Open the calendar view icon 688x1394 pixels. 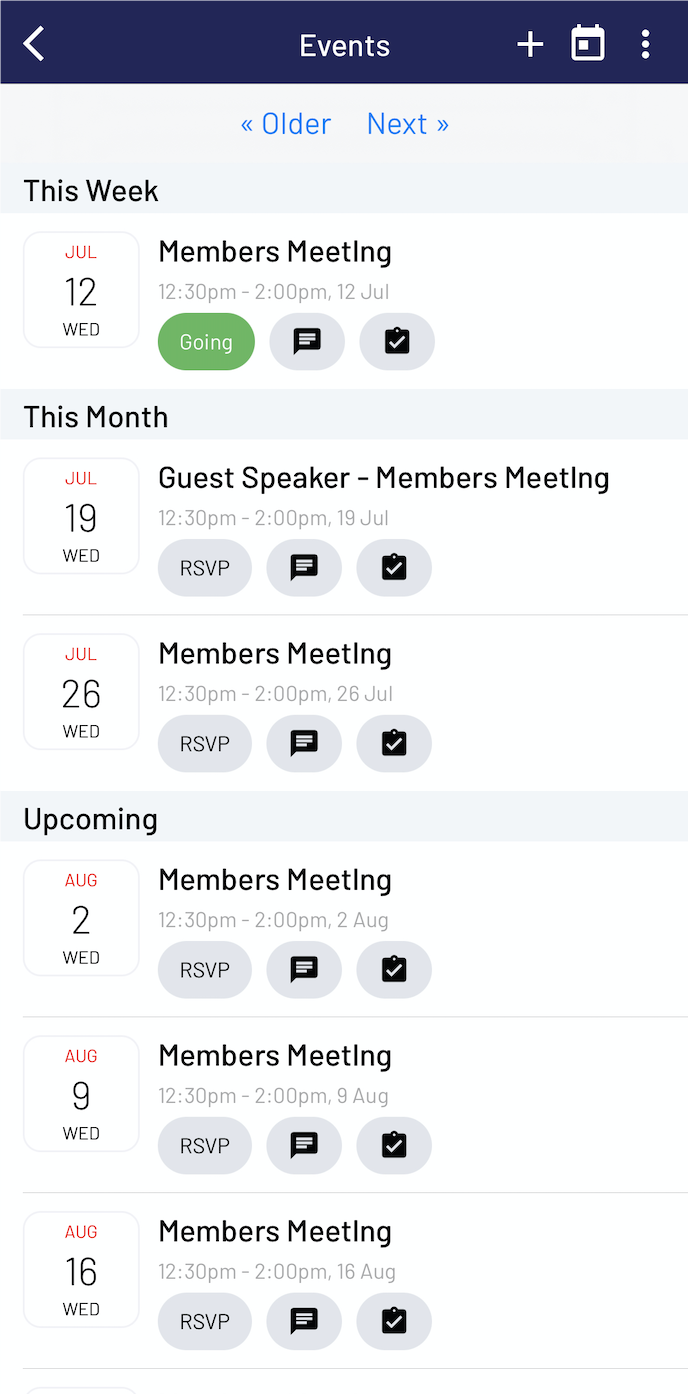coord(588,44)
